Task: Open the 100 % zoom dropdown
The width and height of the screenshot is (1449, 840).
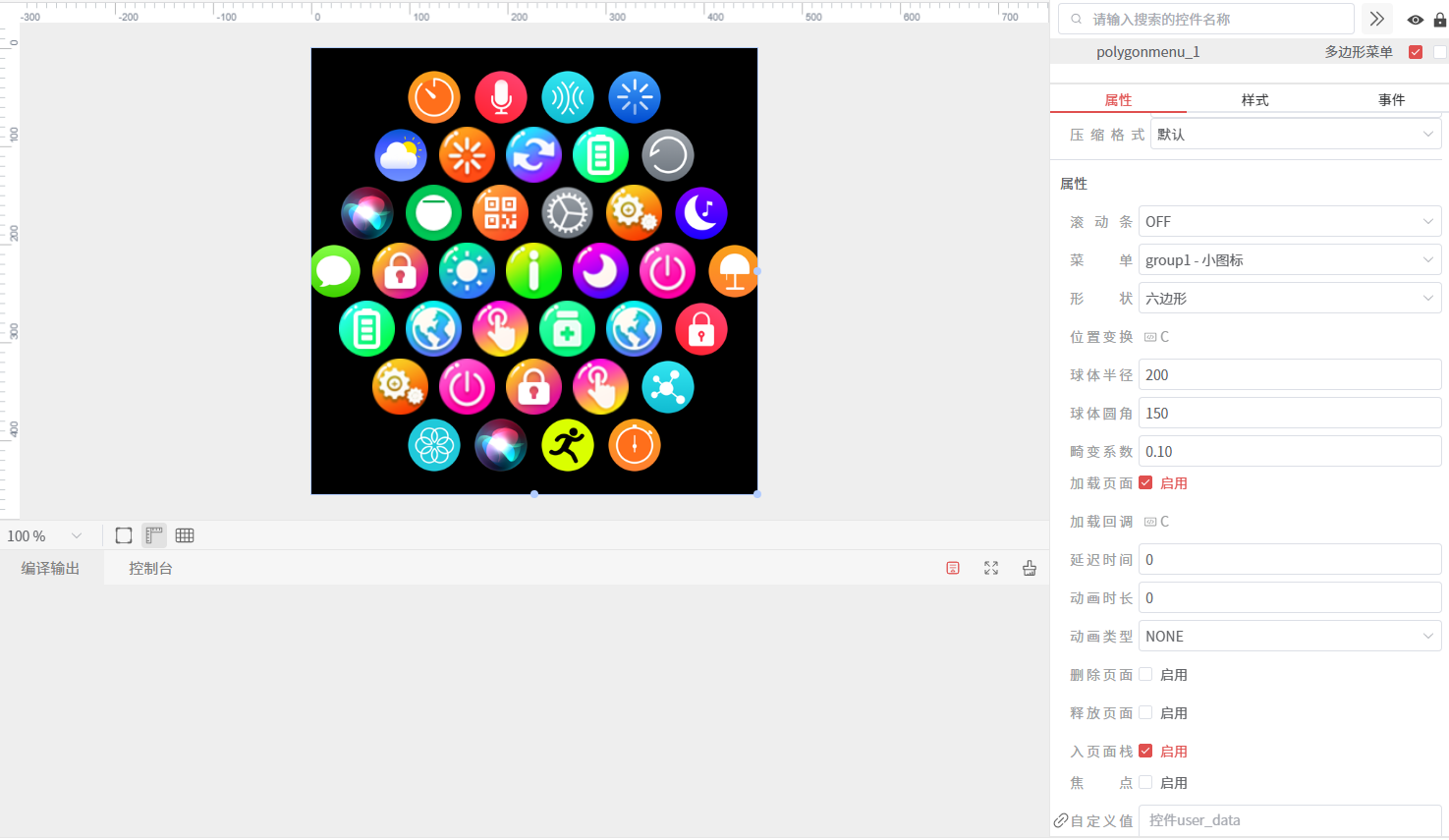Action: (x=44, y=535)
